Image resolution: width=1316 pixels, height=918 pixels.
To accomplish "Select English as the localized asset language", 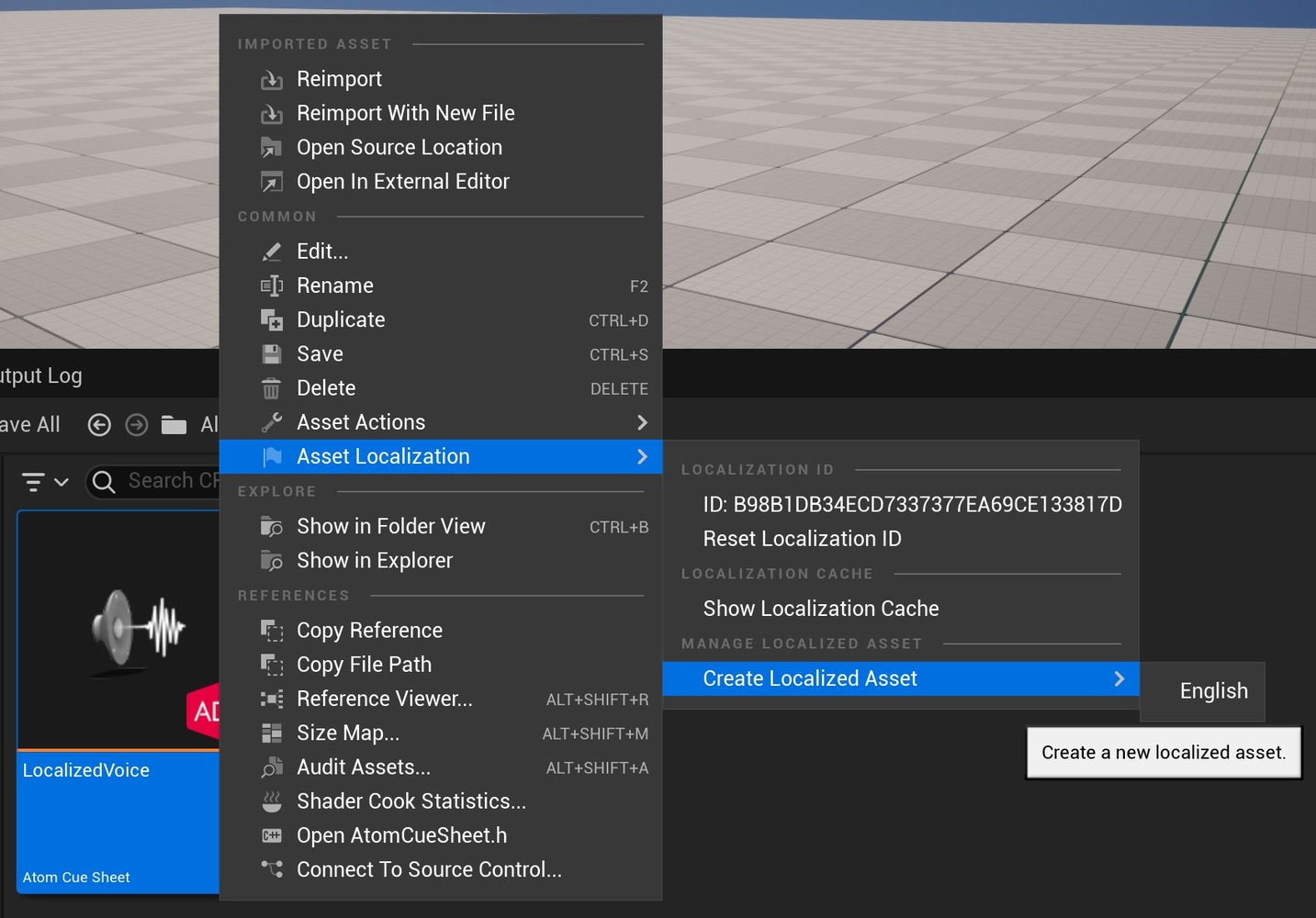I will click(1212, 690).
